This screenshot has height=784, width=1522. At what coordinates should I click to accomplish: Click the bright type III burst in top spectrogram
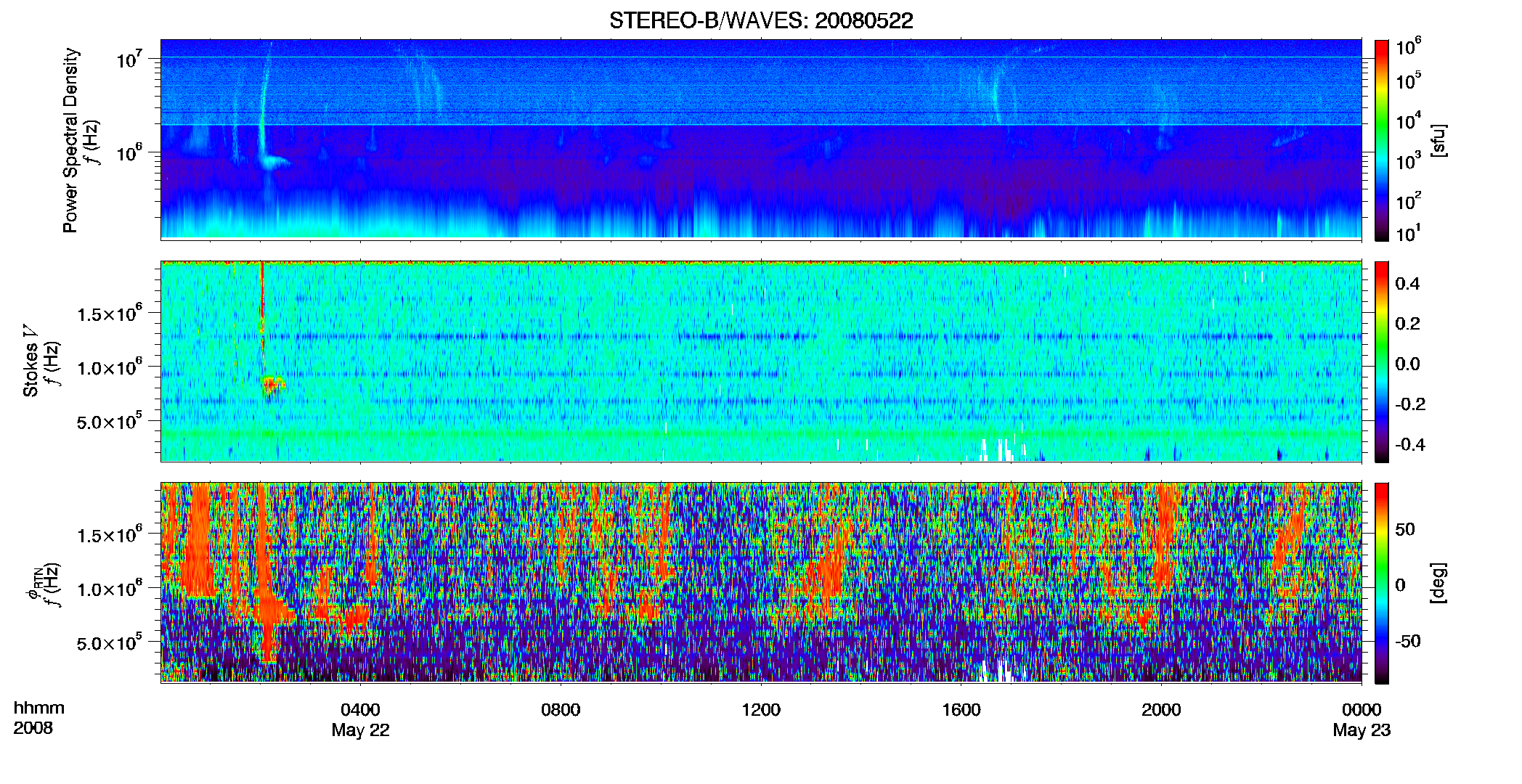264,109
